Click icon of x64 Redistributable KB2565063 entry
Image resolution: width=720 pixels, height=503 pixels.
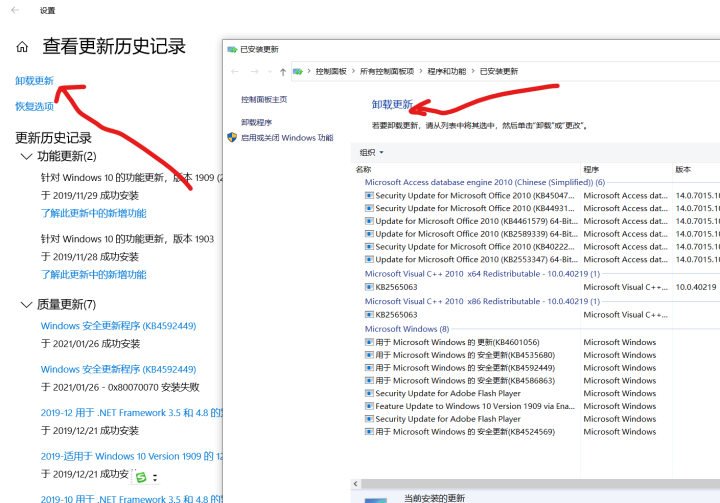click(x=369, y=287)
